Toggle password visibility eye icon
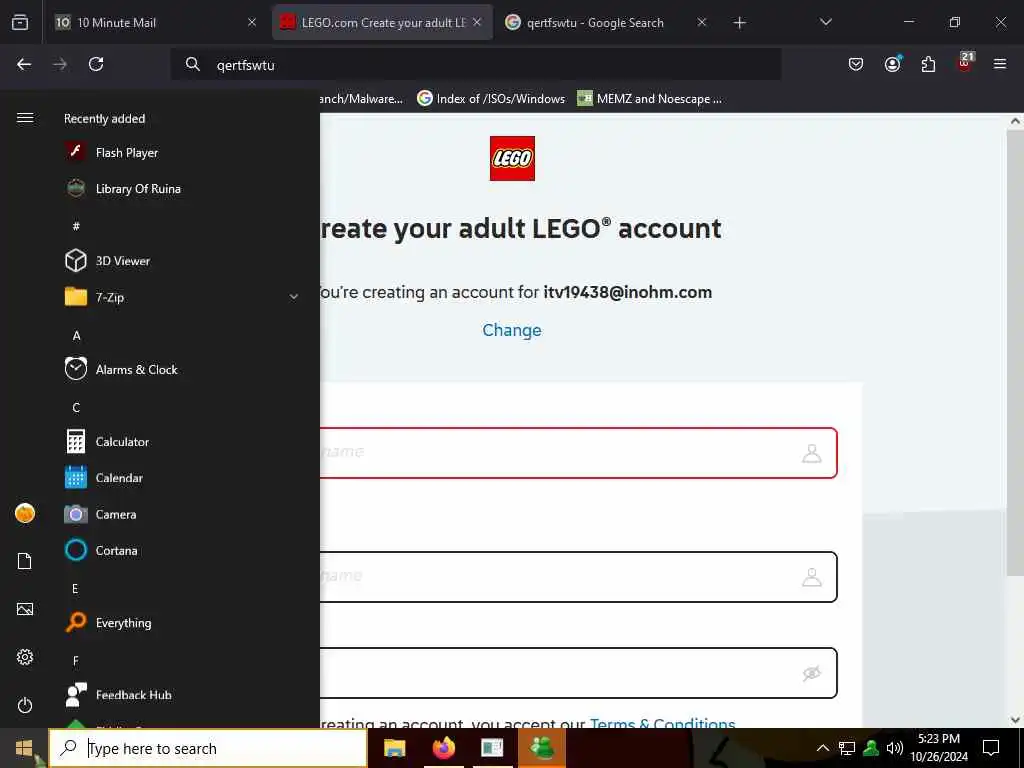 click(812, 673)
